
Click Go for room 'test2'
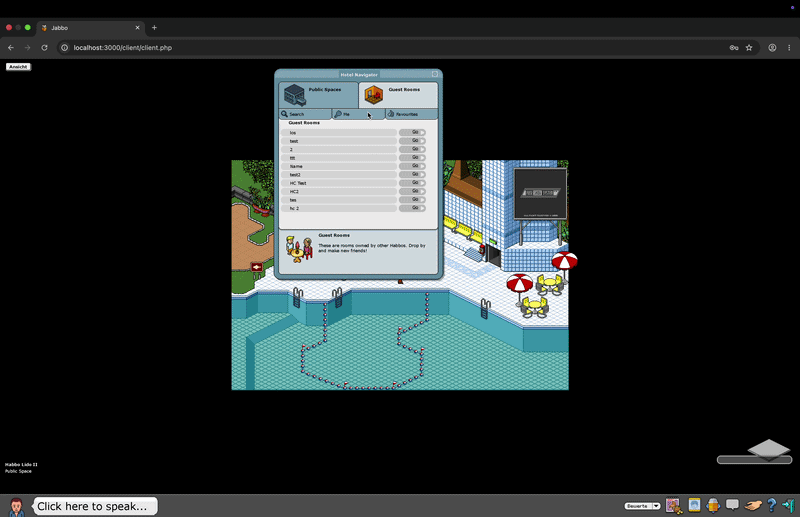(x=412, y=174)
